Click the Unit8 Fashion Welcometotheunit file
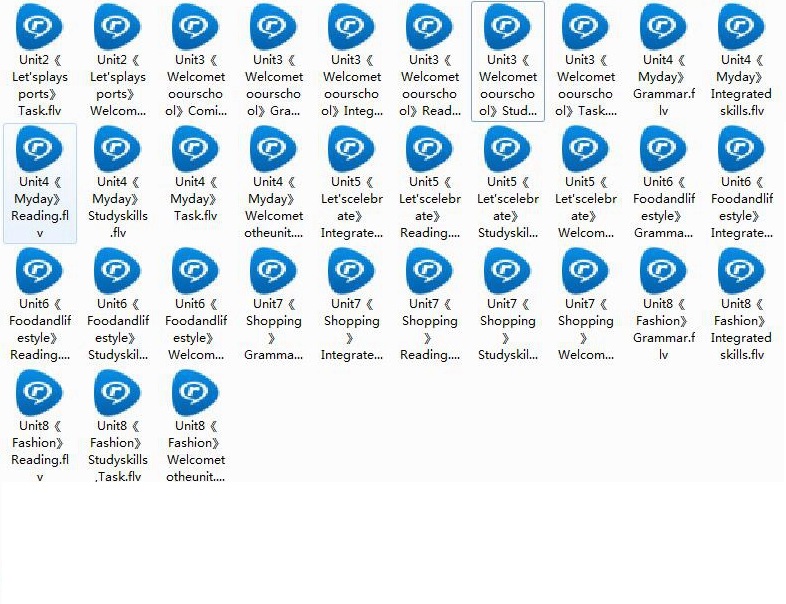786x604 pixels. 196,395
